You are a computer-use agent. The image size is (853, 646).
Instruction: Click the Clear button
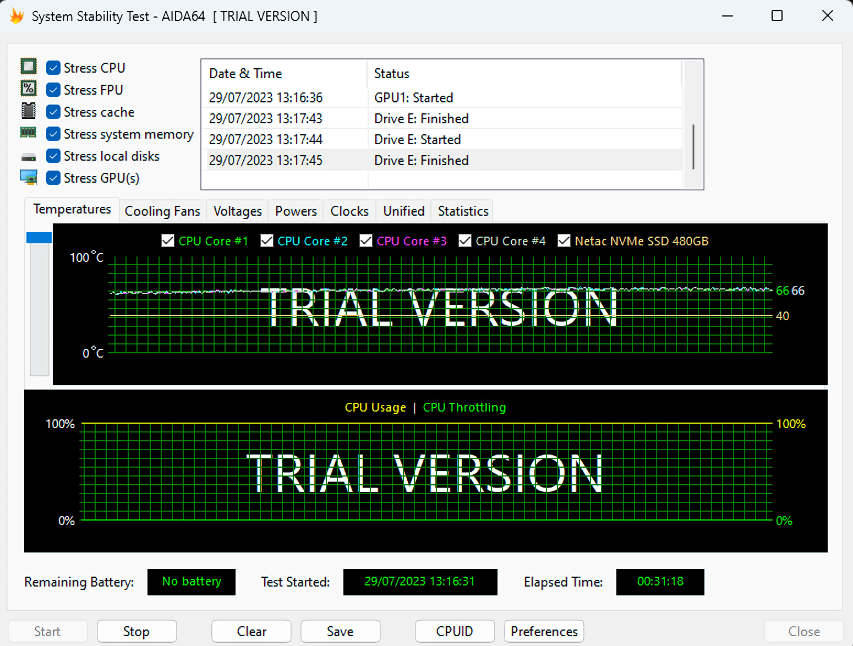coord(251,631)
